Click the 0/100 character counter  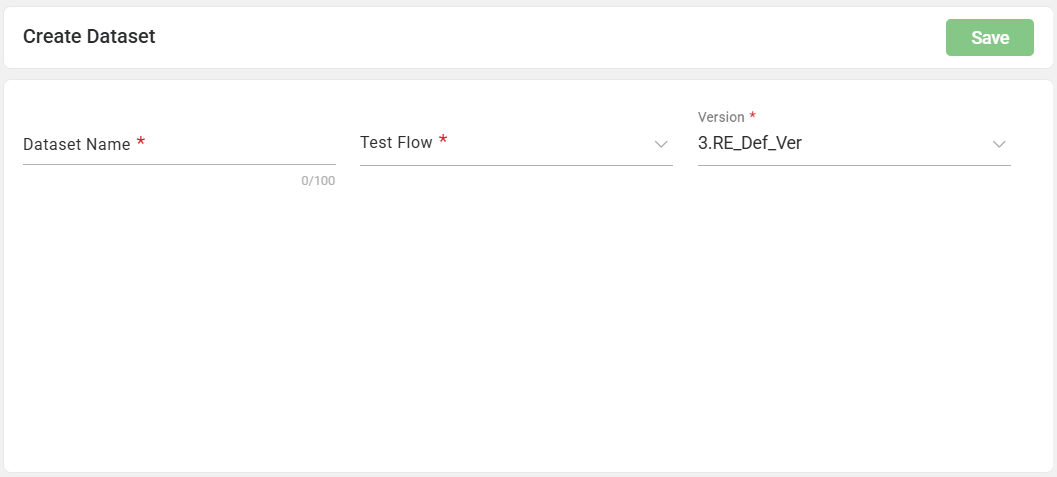coord(318,181)
